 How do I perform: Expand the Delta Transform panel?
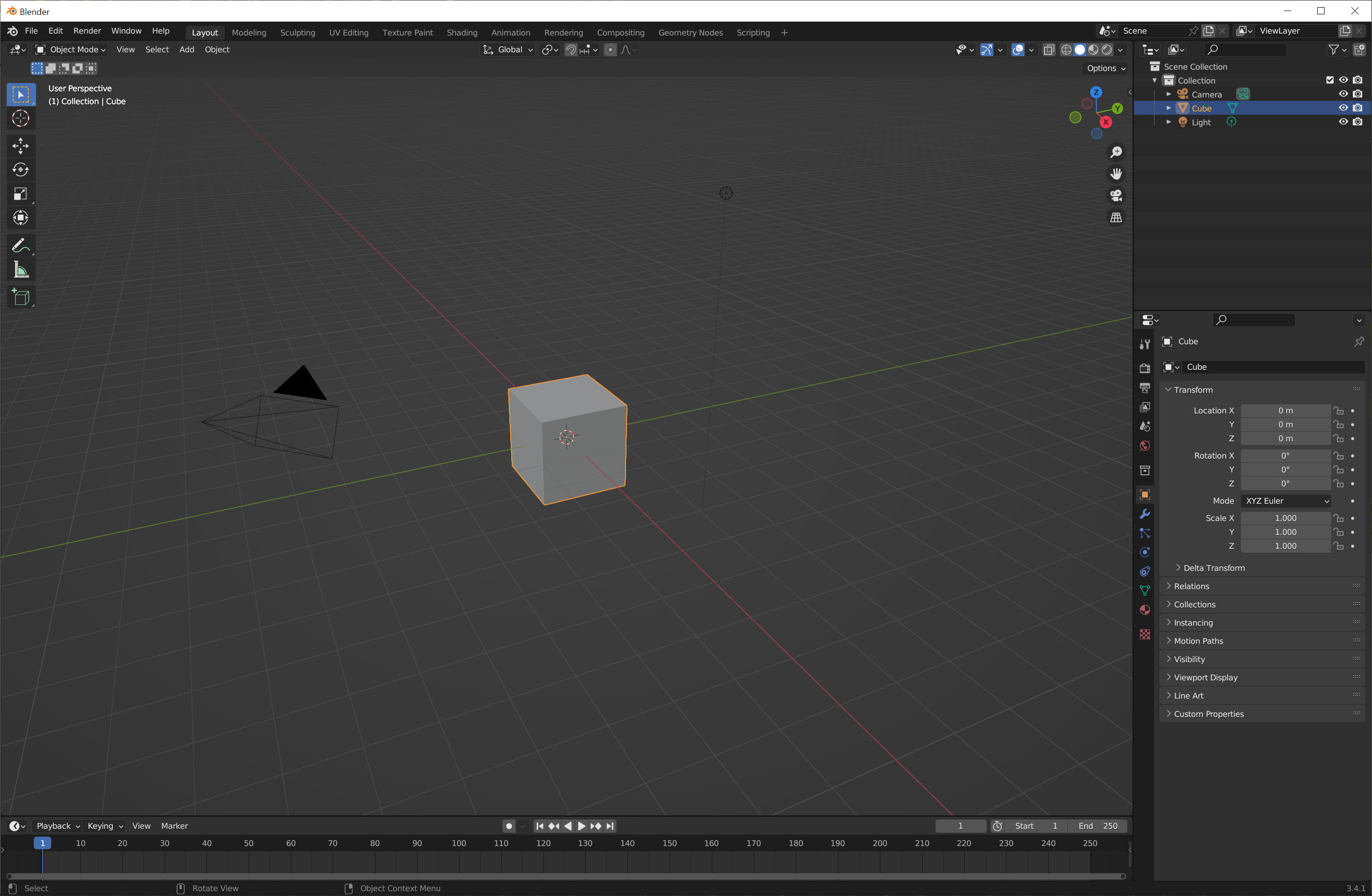pyautogui.click(x=1214, y=568)
